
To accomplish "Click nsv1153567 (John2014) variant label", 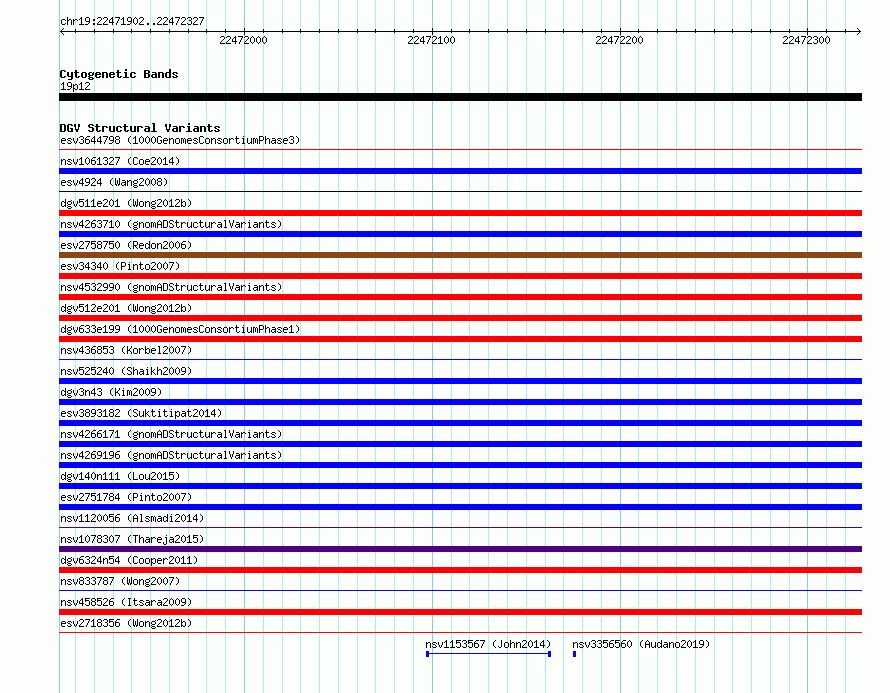I will click(488, 644).
